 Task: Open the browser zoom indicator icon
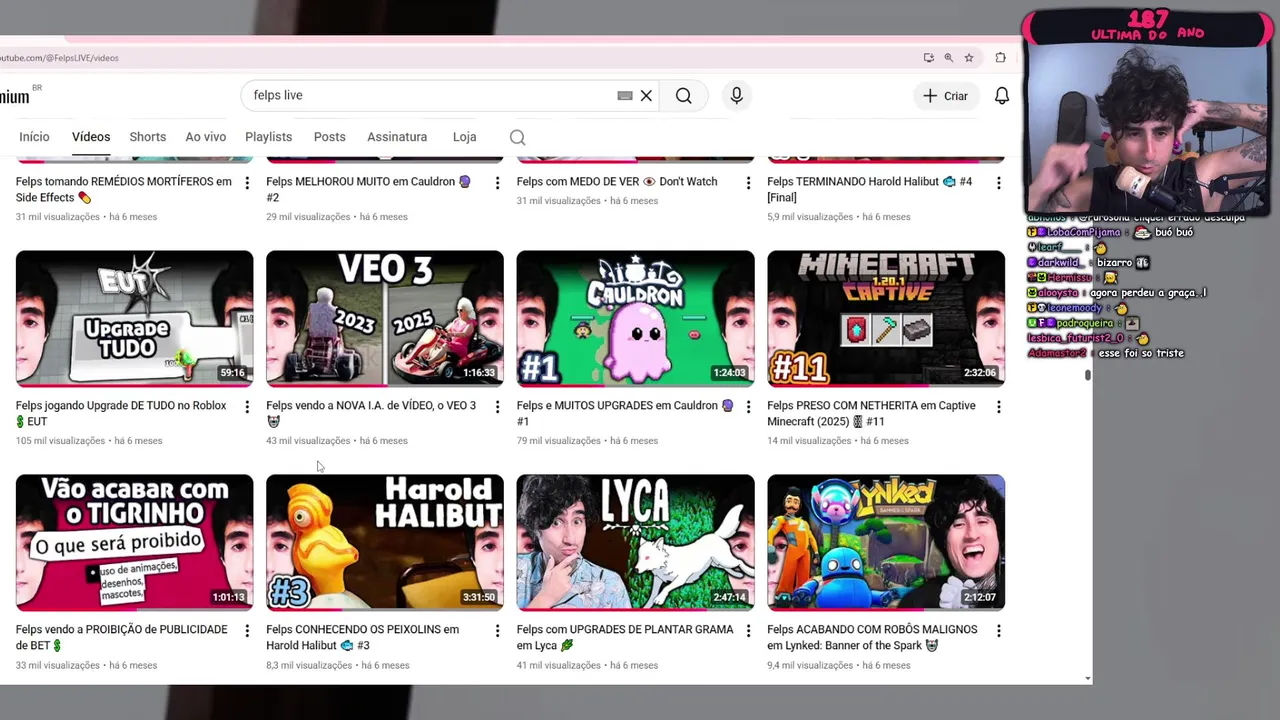pos(949,58)
